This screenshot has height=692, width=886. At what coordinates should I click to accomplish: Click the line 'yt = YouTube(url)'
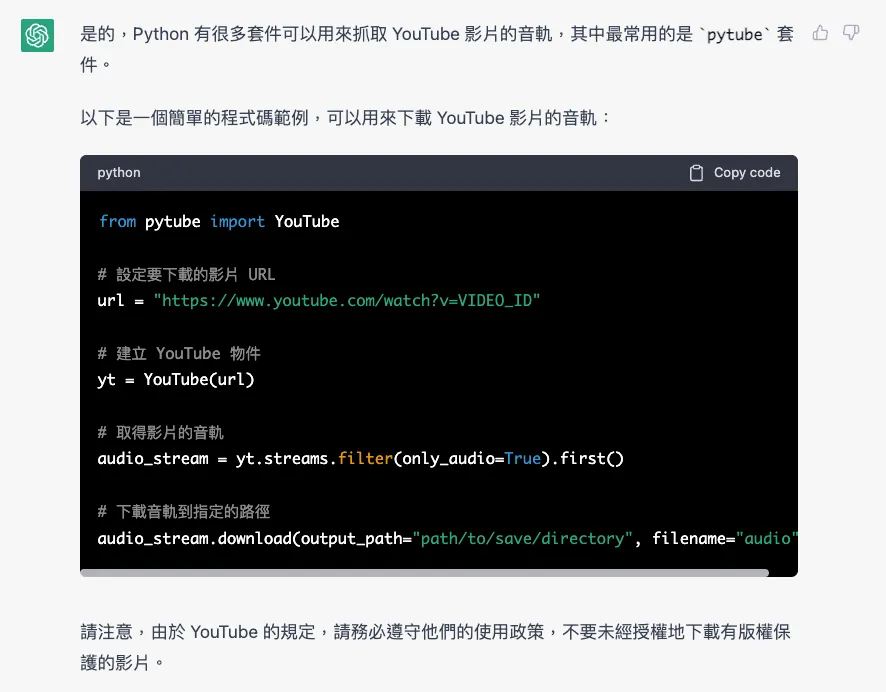coord(176,380)
